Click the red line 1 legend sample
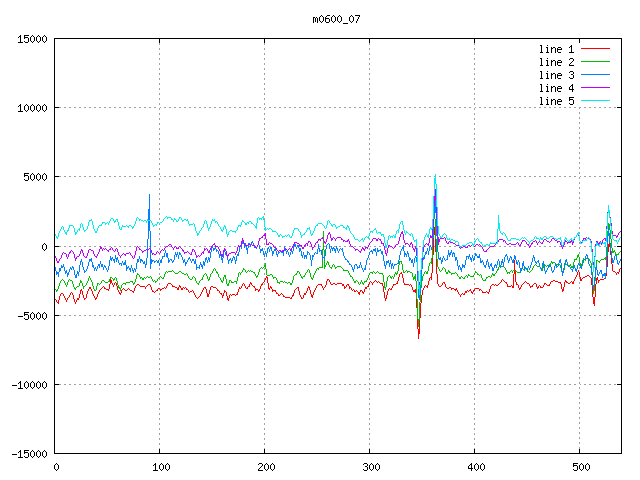Screen dimensions: 640x480 [595, 49]
